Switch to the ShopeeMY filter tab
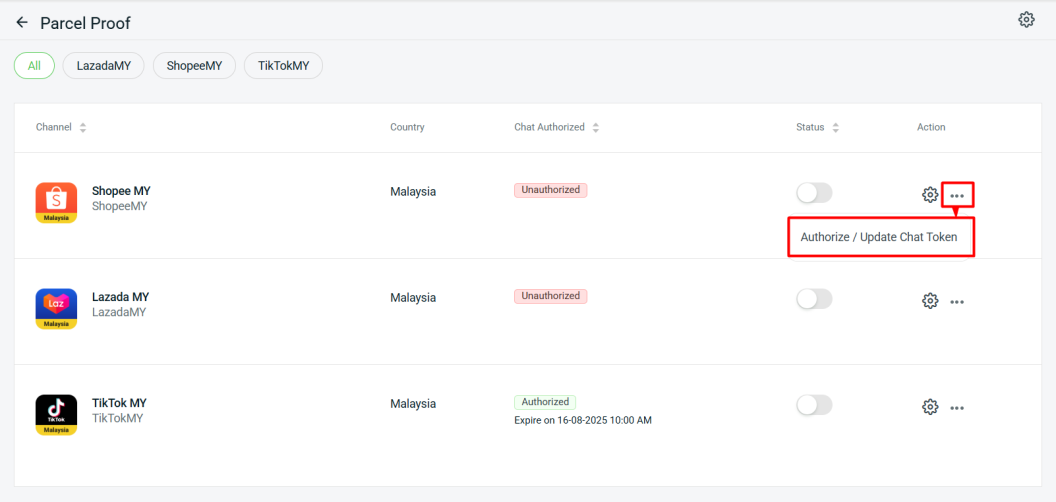The image size is (1056, 502). point(194,66)
